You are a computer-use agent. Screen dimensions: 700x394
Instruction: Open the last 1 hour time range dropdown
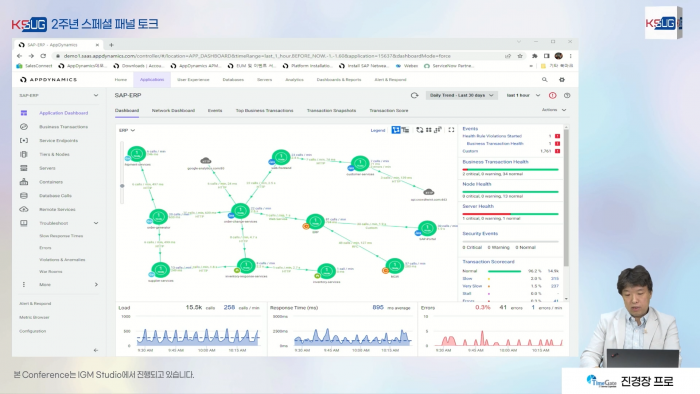coord(523,95)
